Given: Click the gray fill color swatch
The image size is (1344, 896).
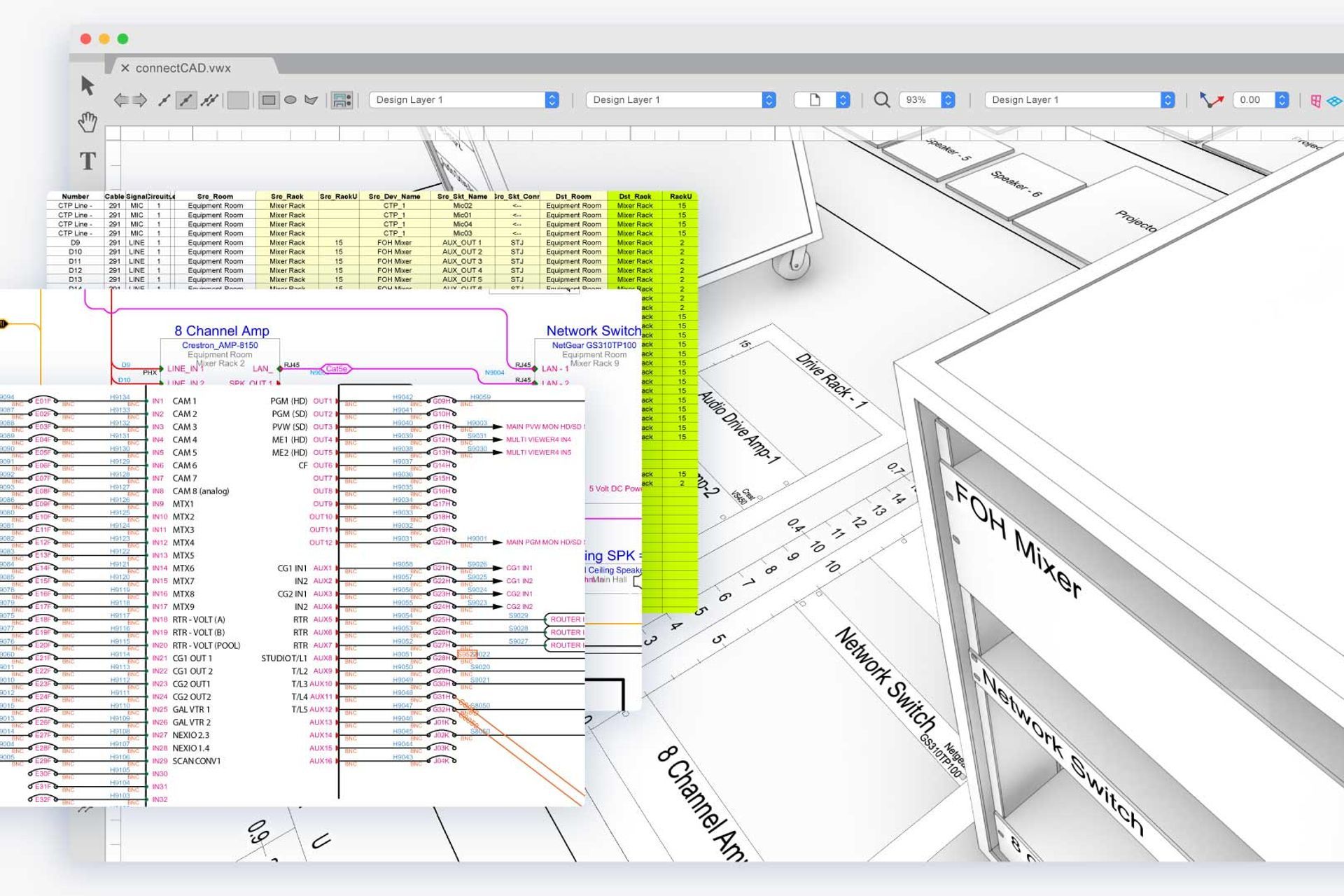Looking at the screenshot, I should pyautogui.click(x=238, y=100).
